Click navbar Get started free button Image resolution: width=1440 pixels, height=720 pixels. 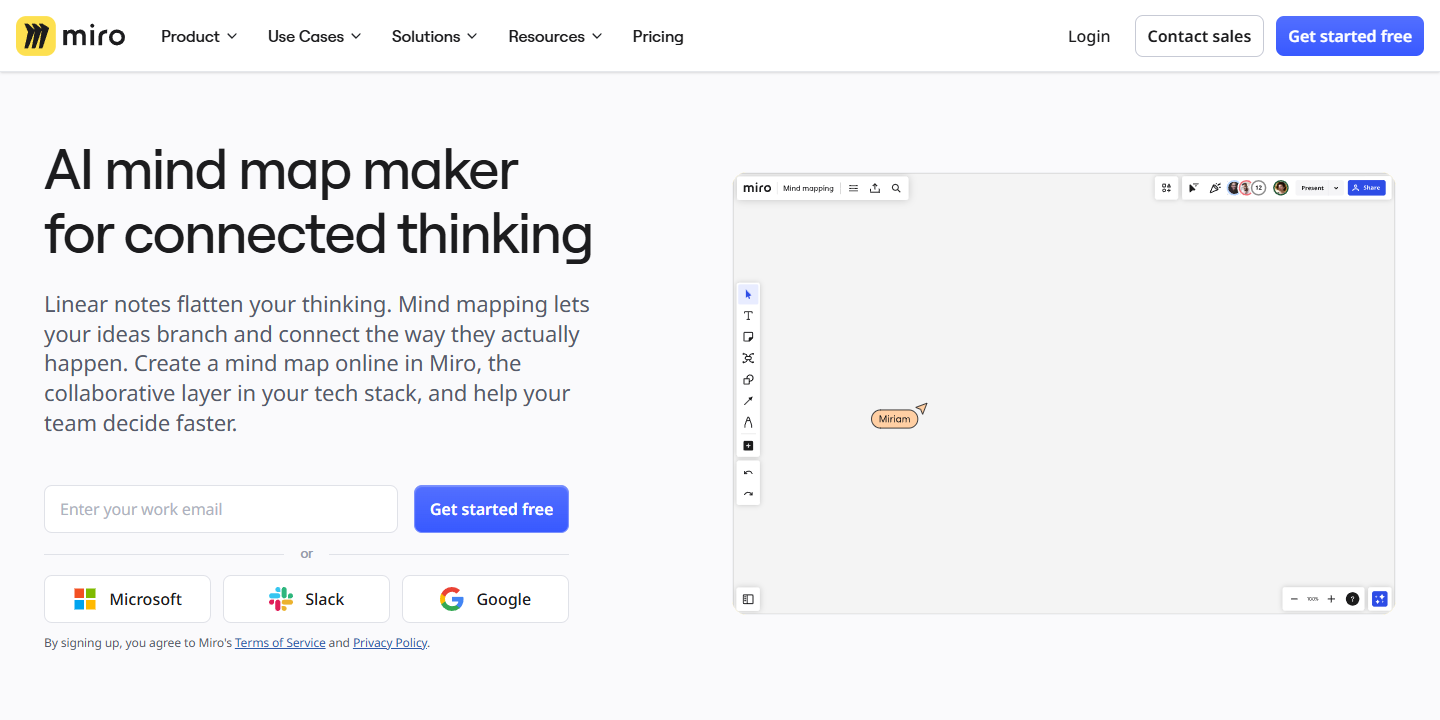coord(1350,36)
